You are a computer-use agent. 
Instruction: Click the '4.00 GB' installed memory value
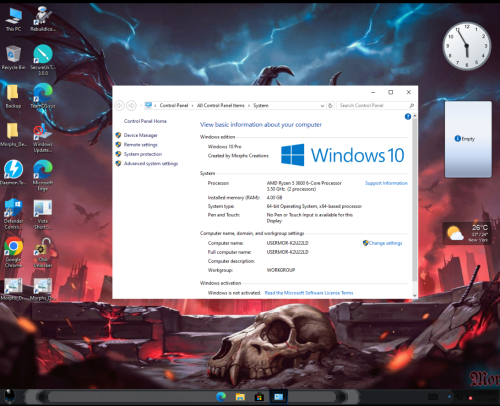(x=274, y=198)
